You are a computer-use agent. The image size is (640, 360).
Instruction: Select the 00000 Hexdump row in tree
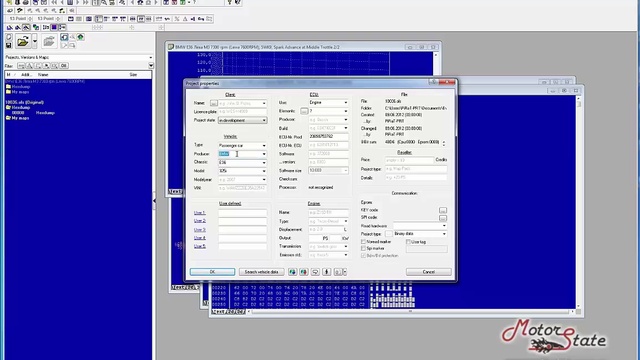coord(33,113)
